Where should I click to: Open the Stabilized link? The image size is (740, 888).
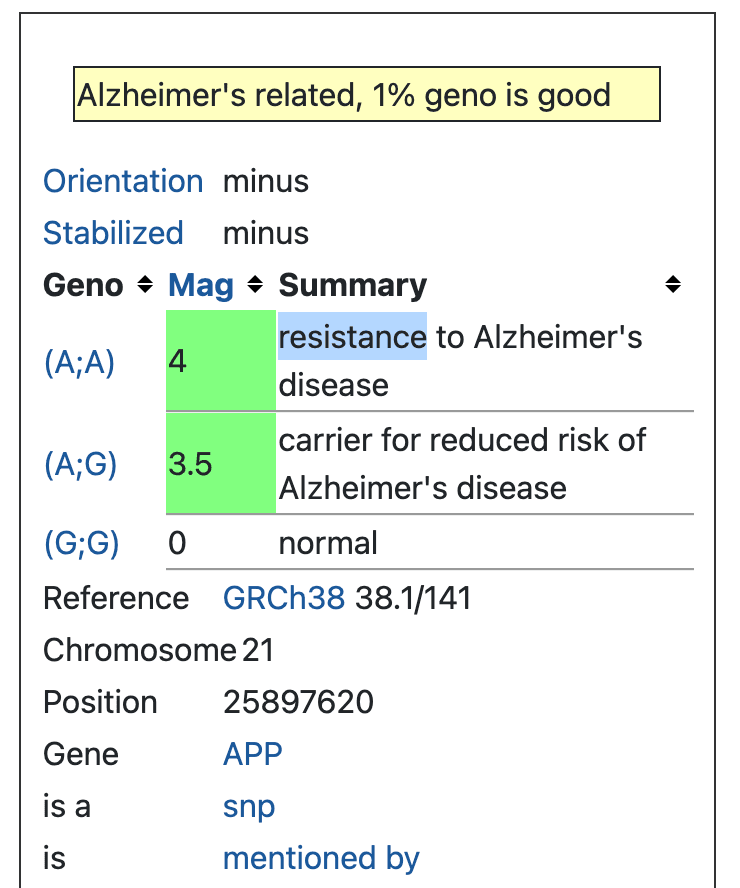tap(113, 233)
